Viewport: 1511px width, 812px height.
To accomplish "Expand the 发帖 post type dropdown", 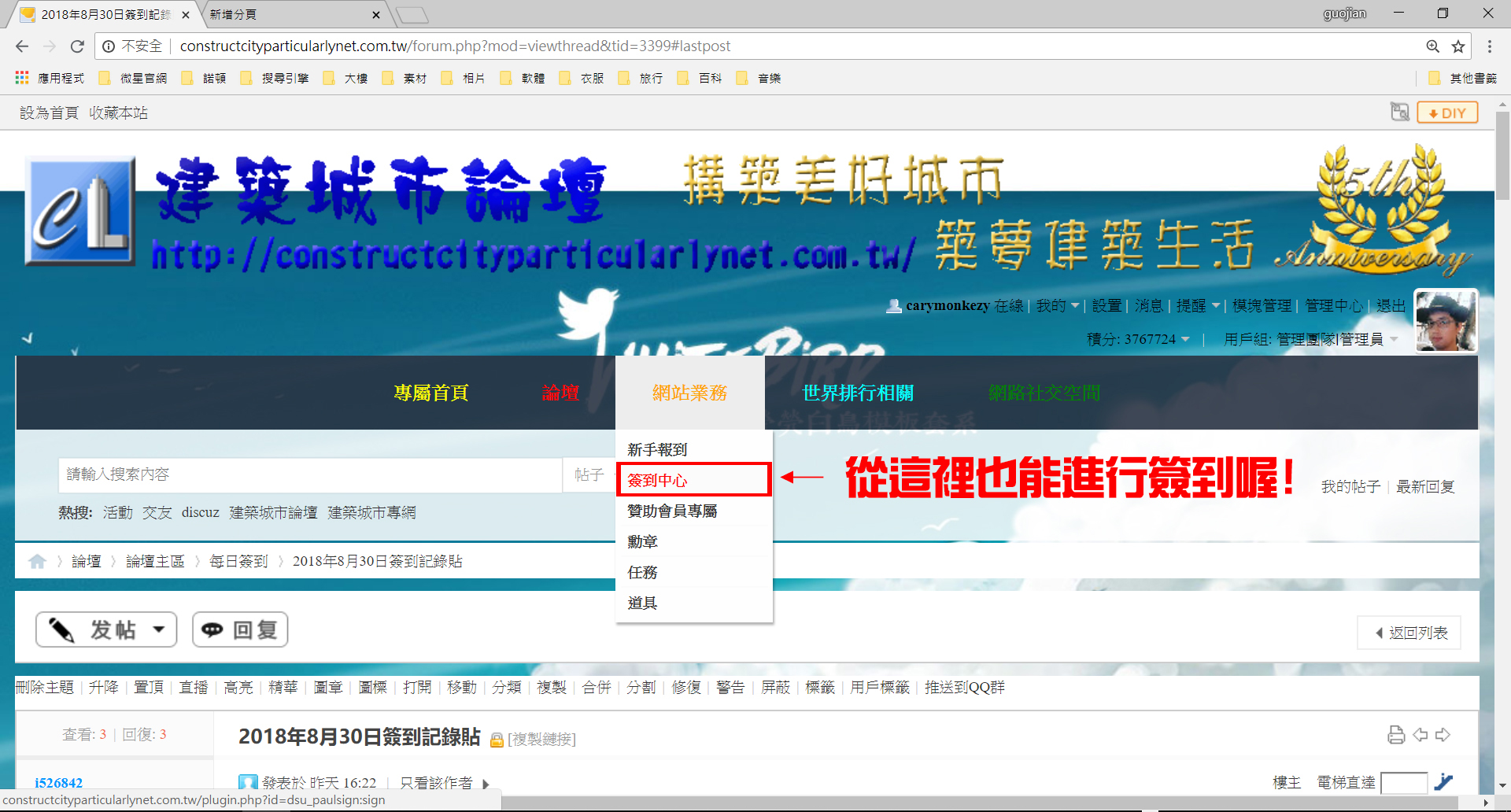I will pyautogui.click(x=159, y=629).
